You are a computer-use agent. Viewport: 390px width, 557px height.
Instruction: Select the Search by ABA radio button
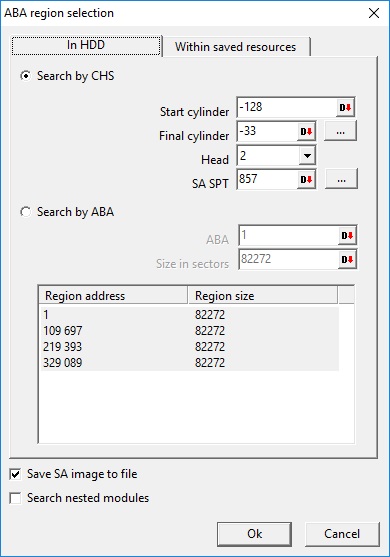pyautogui.click(x=26, y=212)
